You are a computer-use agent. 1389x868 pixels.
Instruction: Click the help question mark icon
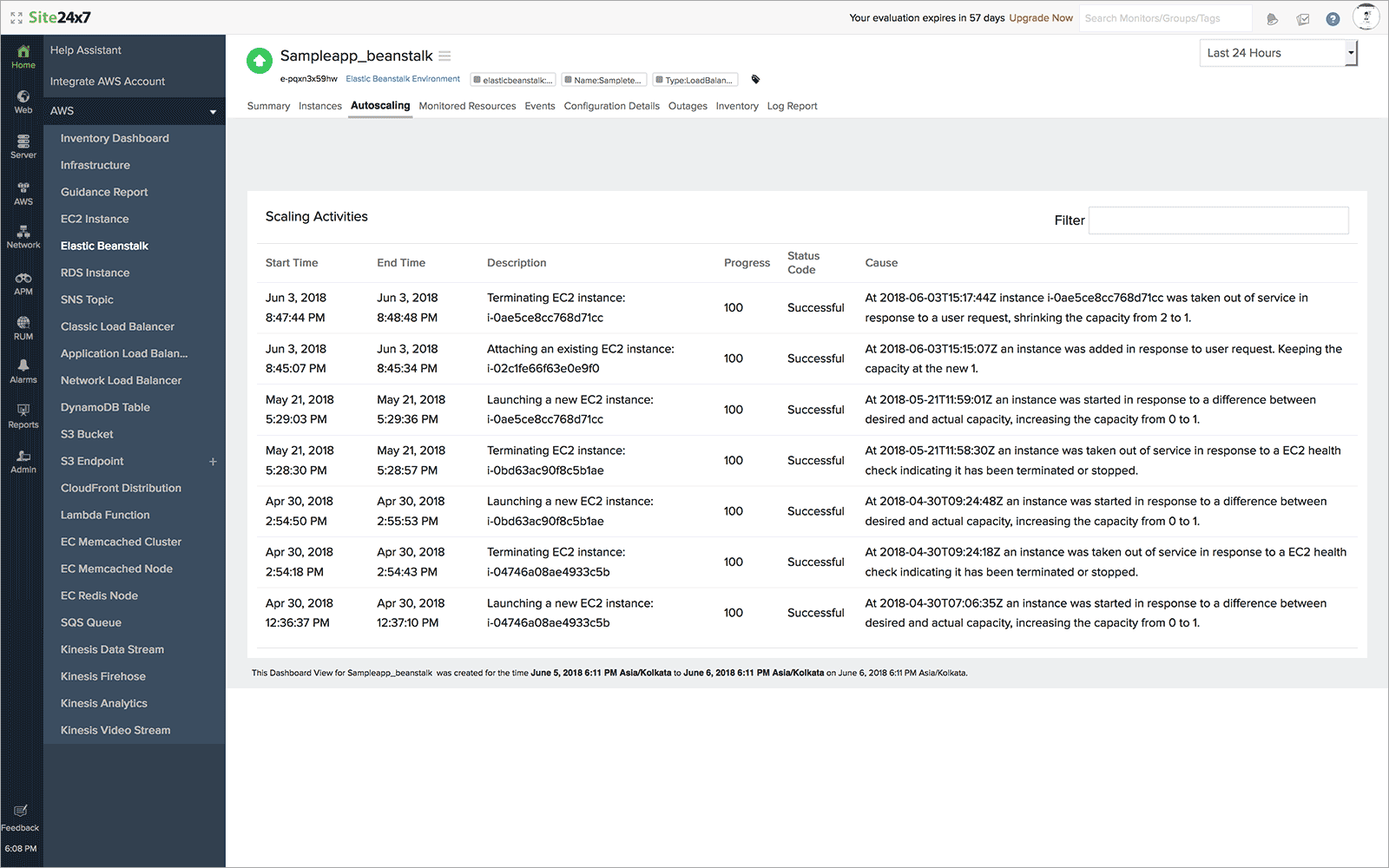[x=1333, y=19]
